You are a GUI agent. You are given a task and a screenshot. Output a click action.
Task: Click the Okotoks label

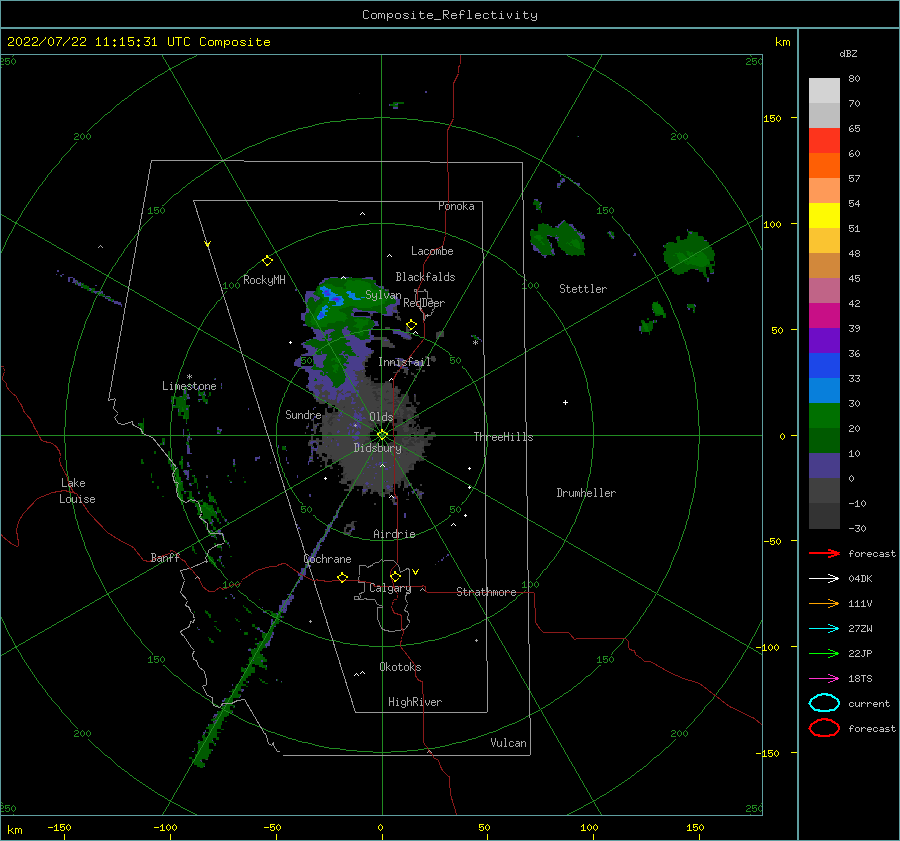pyautogui.click(x=400, y=667)
